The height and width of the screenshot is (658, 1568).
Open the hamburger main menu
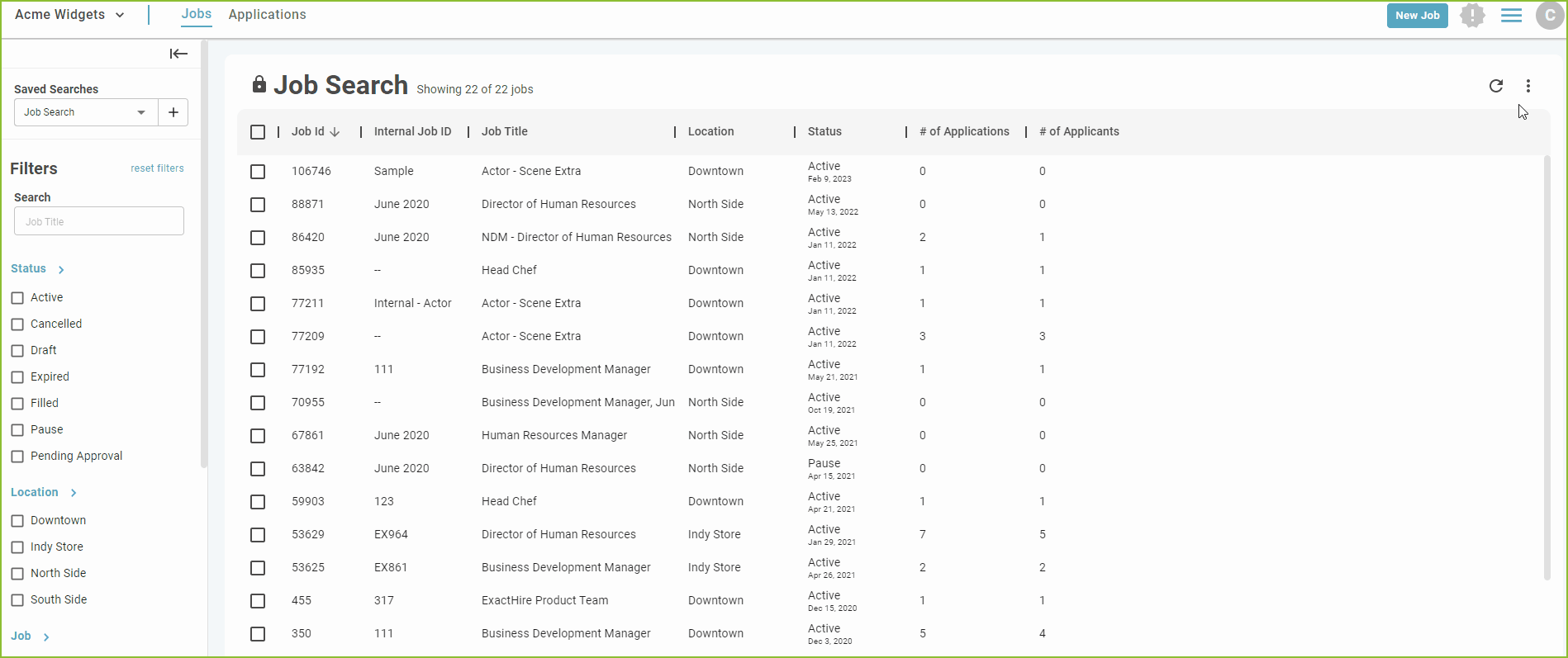[x=1511, y=16]
